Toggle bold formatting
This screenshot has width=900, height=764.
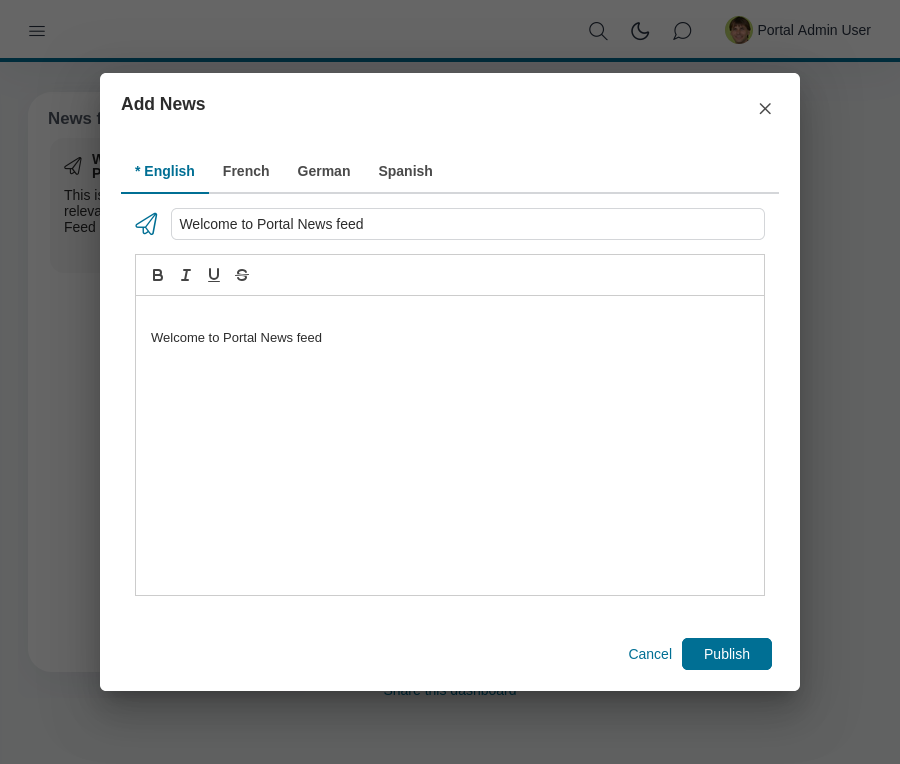click(x=157, y=275)
